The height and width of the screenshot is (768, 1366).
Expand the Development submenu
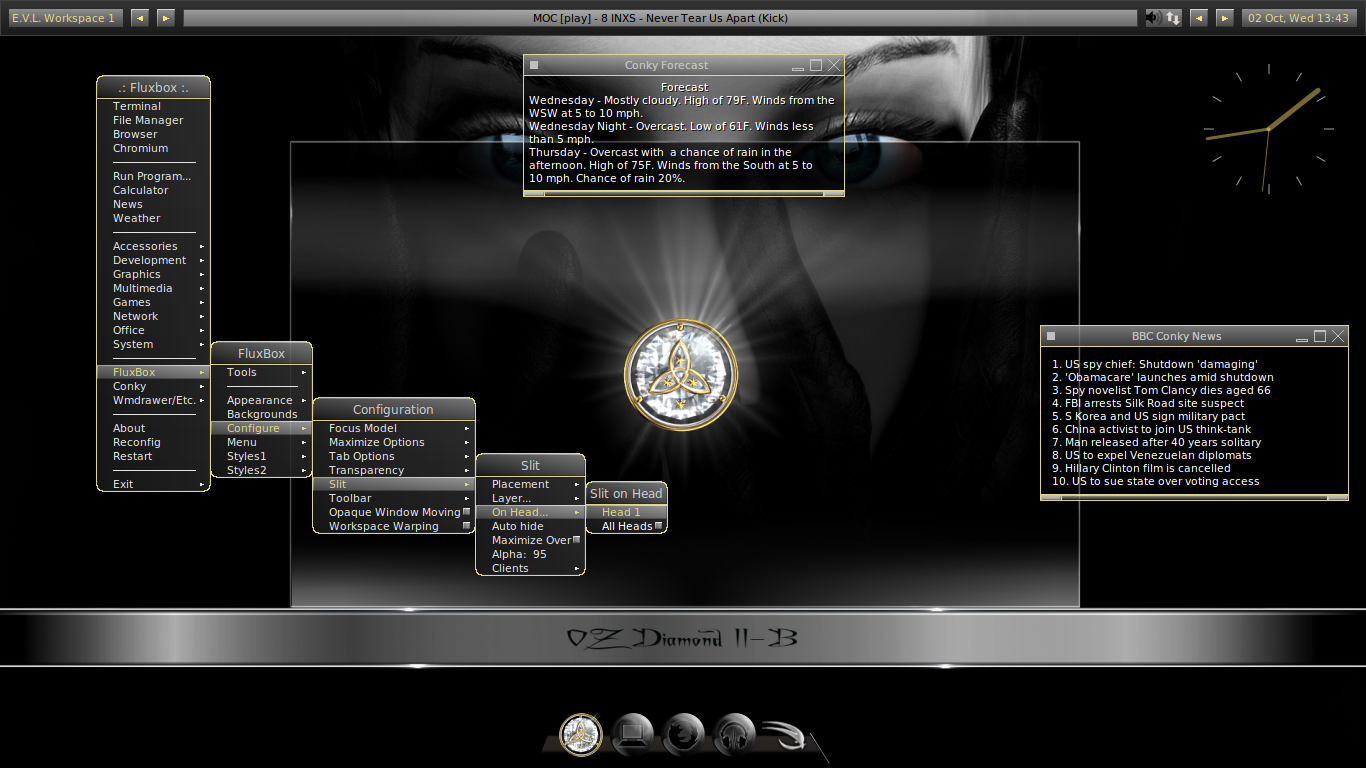[x=153, y=260]
